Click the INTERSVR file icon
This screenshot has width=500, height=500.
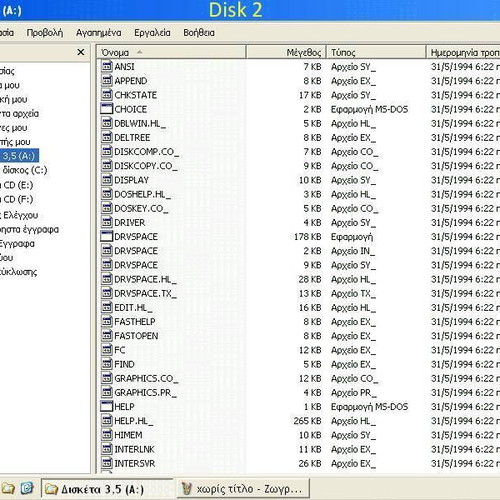pos(106,463)
